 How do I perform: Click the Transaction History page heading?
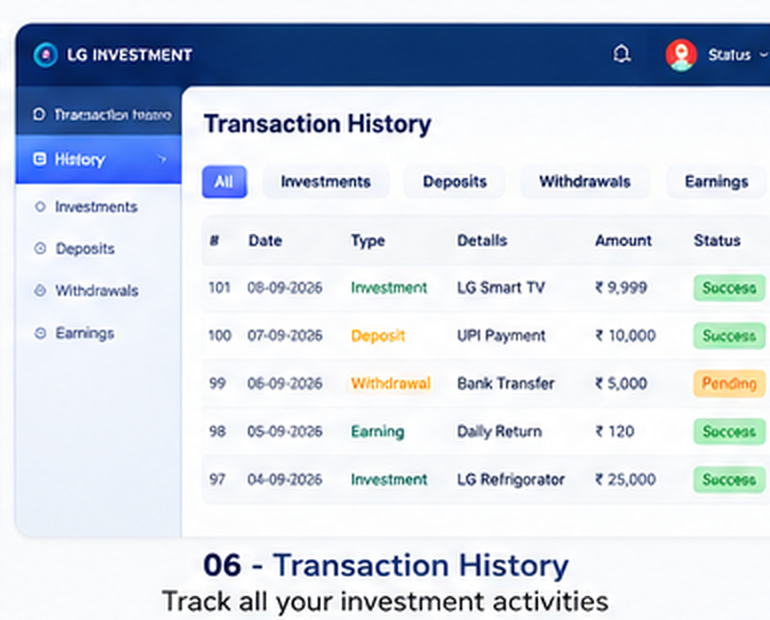(318, 124)
